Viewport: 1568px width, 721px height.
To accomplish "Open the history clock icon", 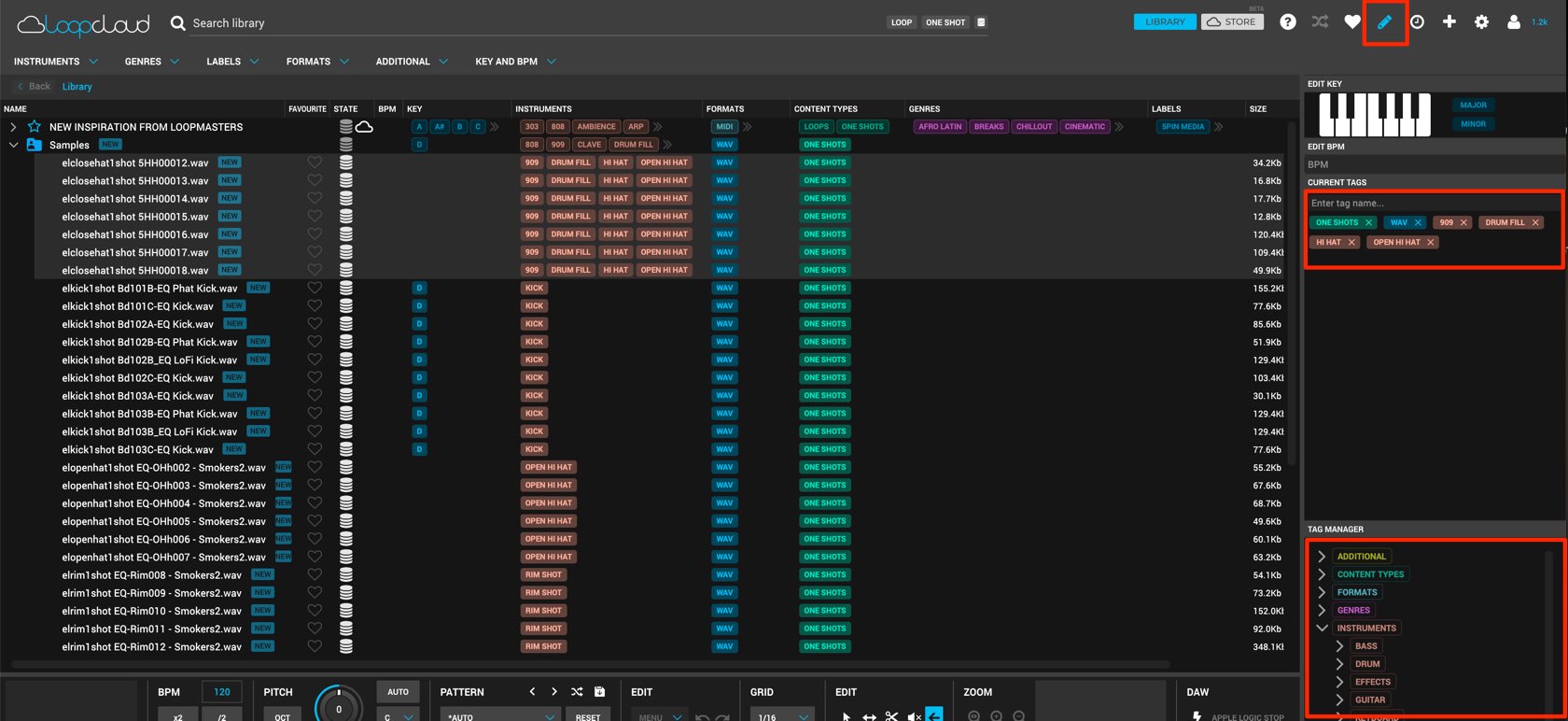I will (x=1417, y=21).
